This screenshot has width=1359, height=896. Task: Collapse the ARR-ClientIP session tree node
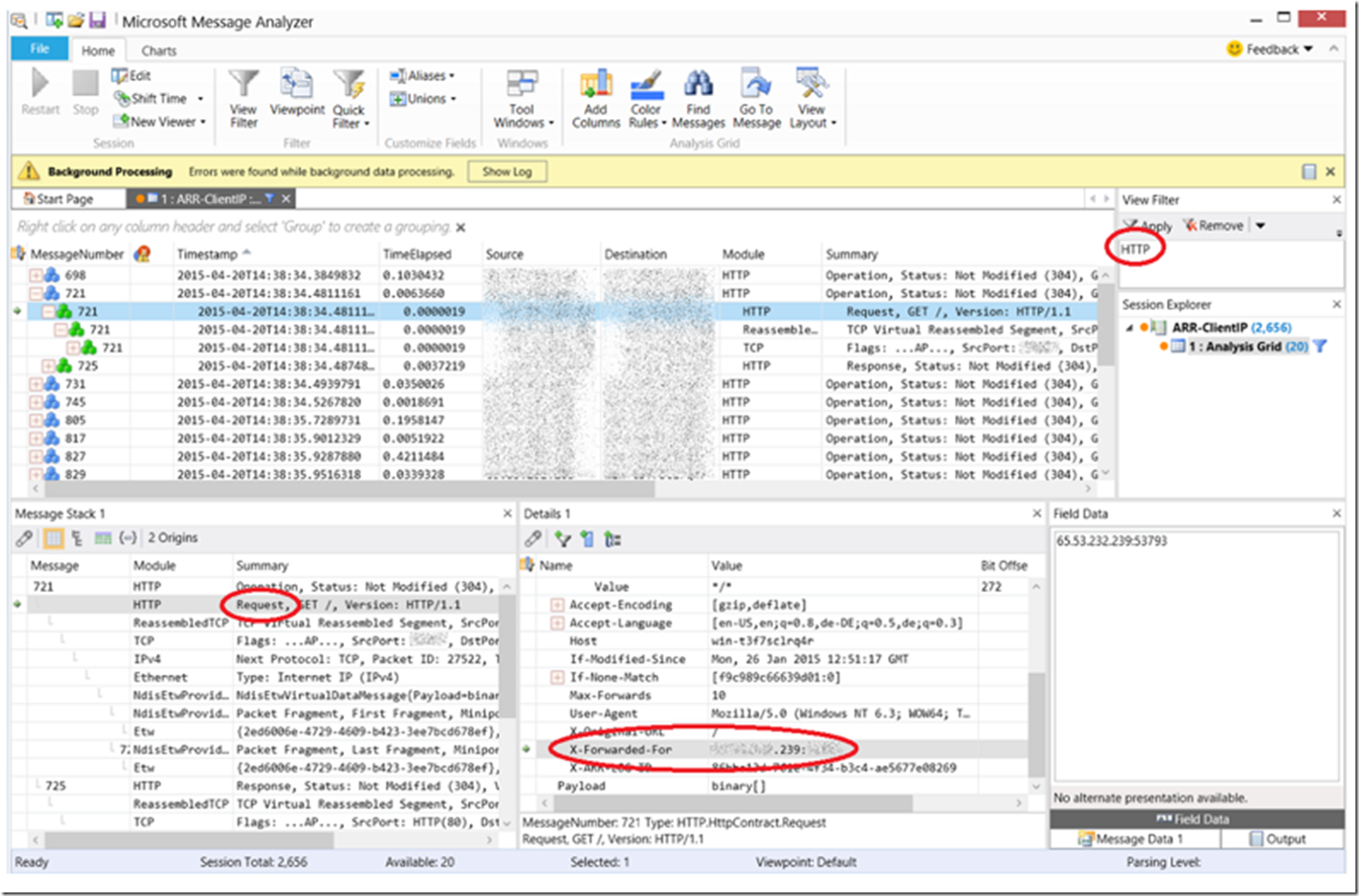tap(1129, 328)
